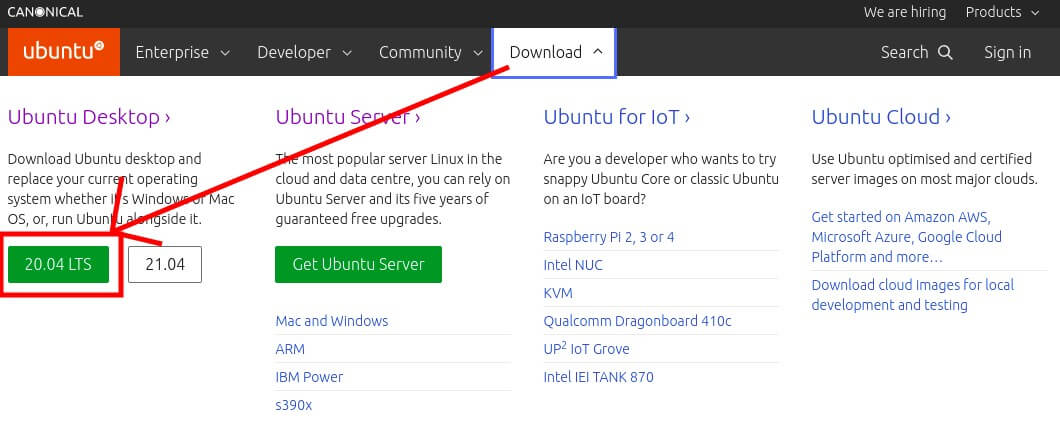1060x431 pixels.
Task: Open Get started on Amazon AWS link
Action: coord(907,237)
